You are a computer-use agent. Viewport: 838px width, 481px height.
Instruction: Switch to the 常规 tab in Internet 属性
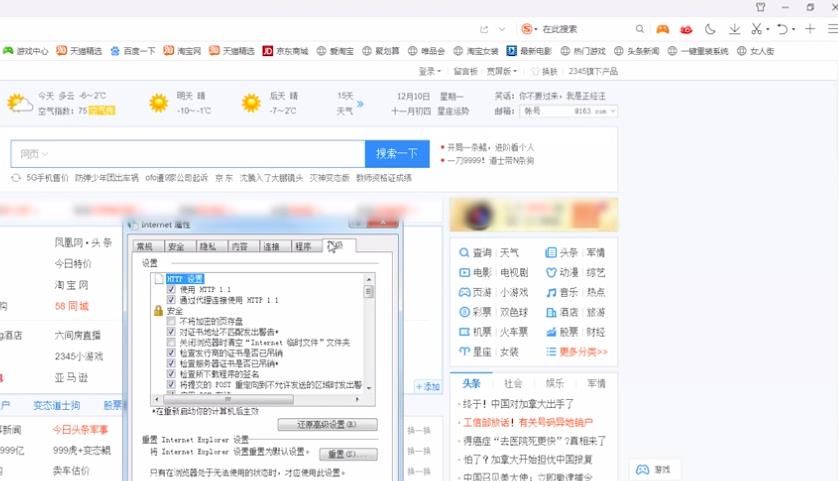[144, 246]
